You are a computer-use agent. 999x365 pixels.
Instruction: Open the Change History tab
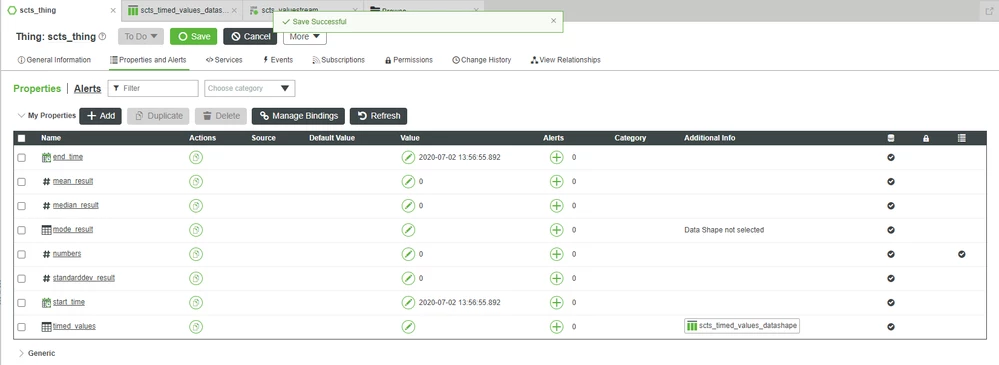[x=482, y=60]
